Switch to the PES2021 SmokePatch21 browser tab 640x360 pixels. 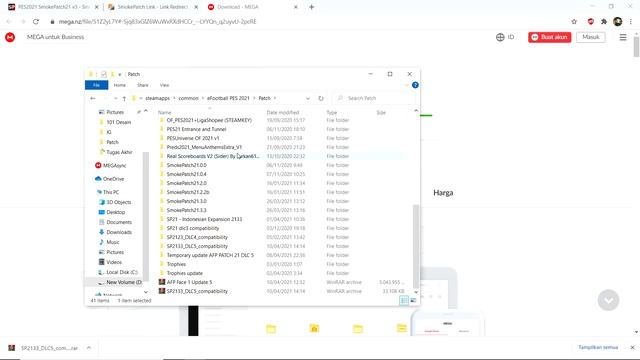click(53, 7)
